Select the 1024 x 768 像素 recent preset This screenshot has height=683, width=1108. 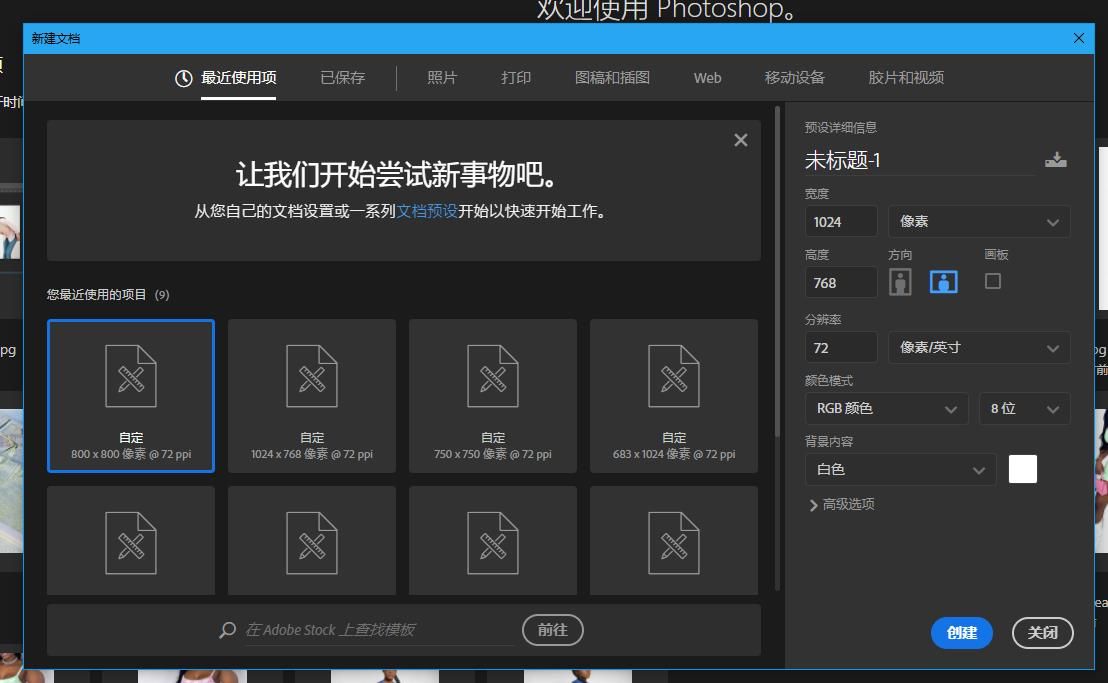311,395
